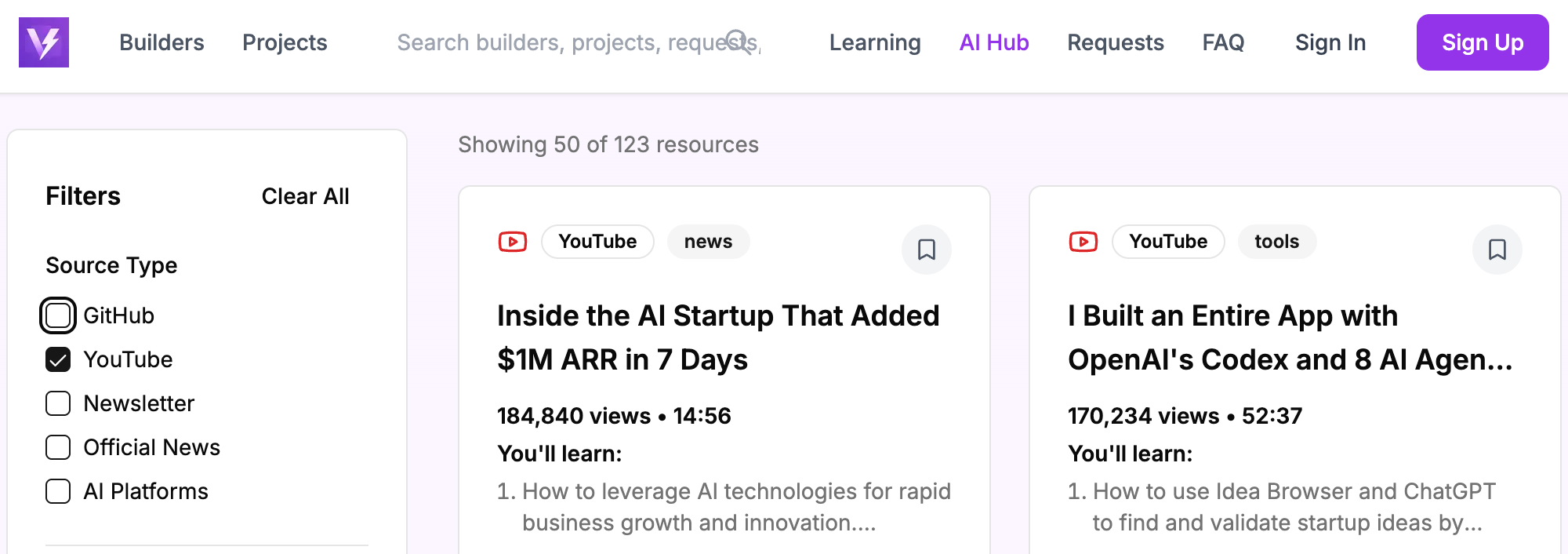Click the search magnifier icon

tap(738, 41)
